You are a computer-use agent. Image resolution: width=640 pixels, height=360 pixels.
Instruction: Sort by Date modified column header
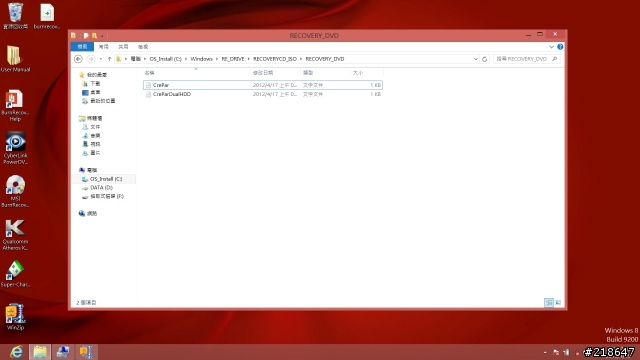point(275,73)
